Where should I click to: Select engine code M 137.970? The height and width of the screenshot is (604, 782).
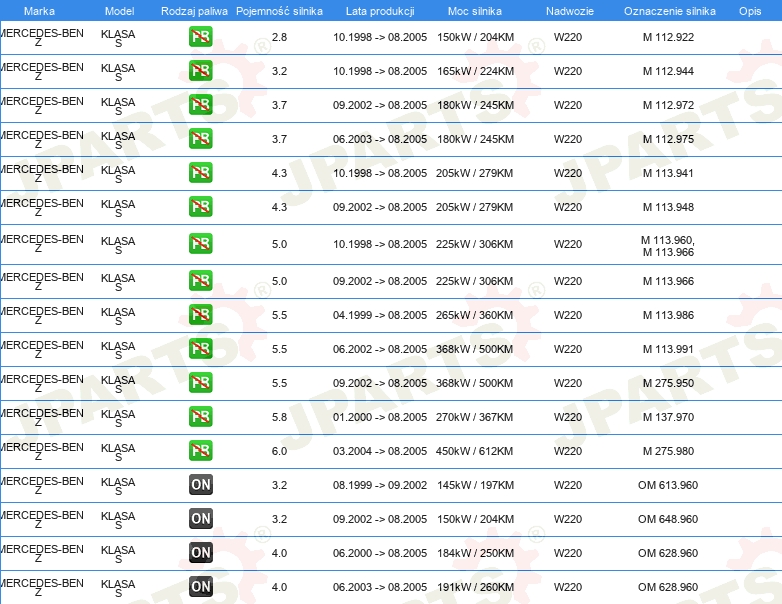668,416
